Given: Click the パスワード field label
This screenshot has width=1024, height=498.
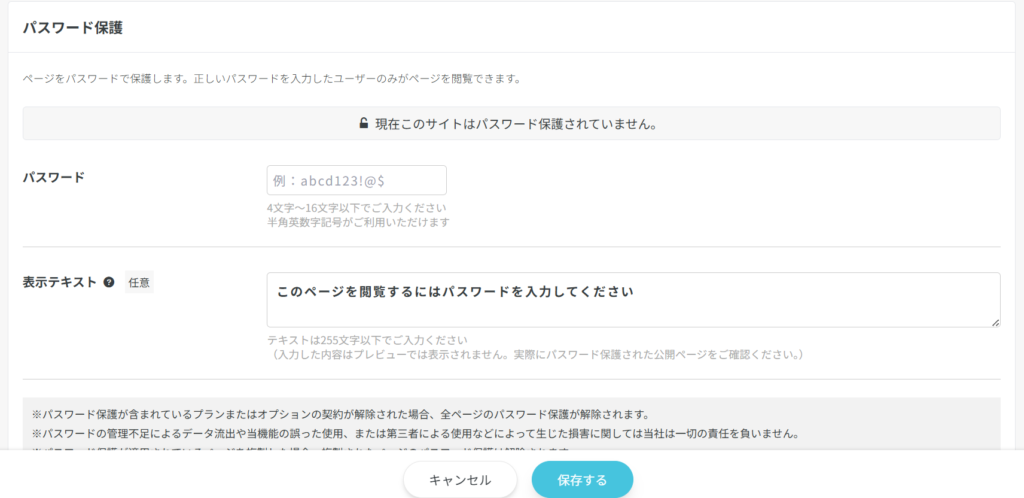Looking at the screenshot, I should (53, 177).
